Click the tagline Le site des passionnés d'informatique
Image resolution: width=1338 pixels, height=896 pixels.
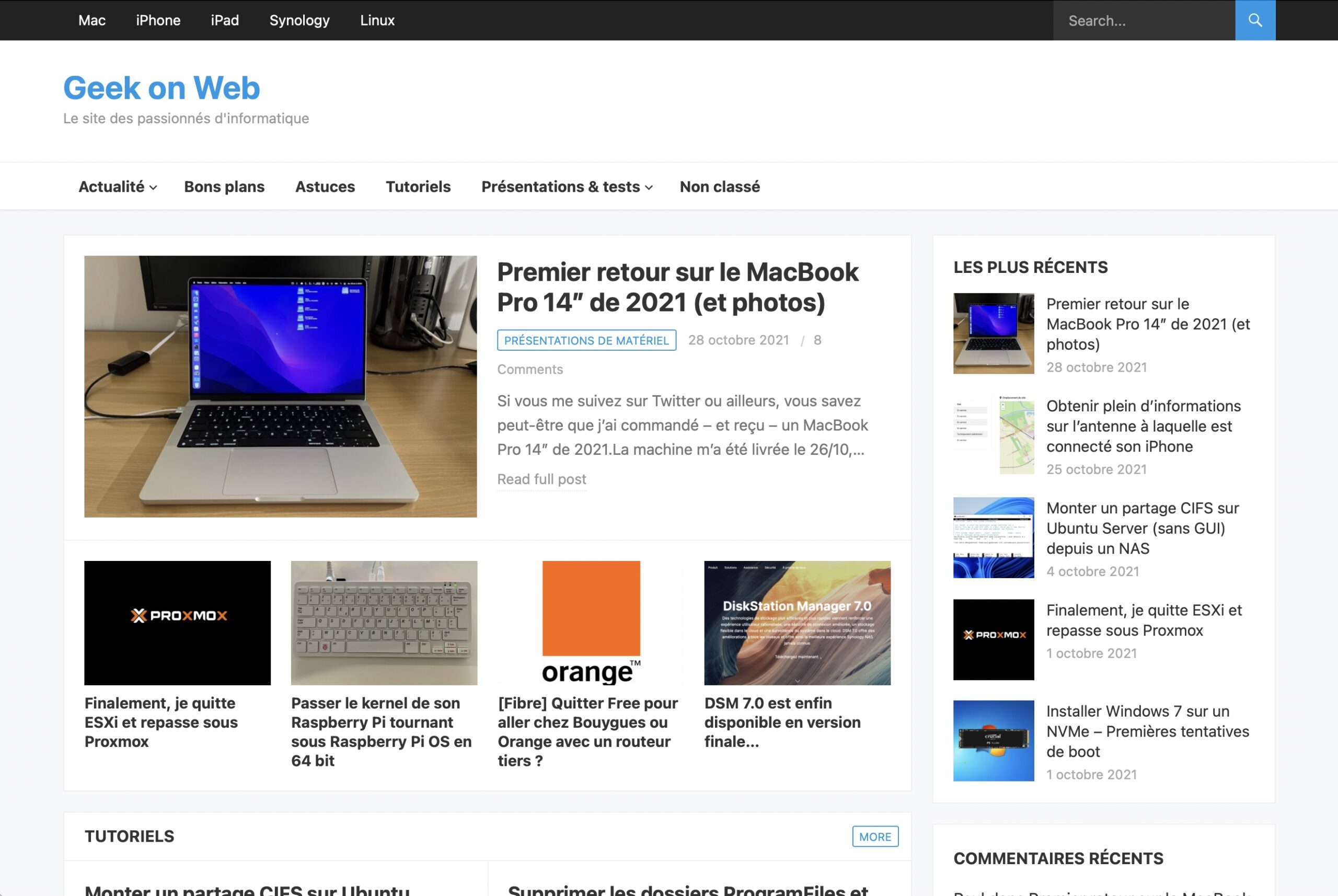[186, 118]
